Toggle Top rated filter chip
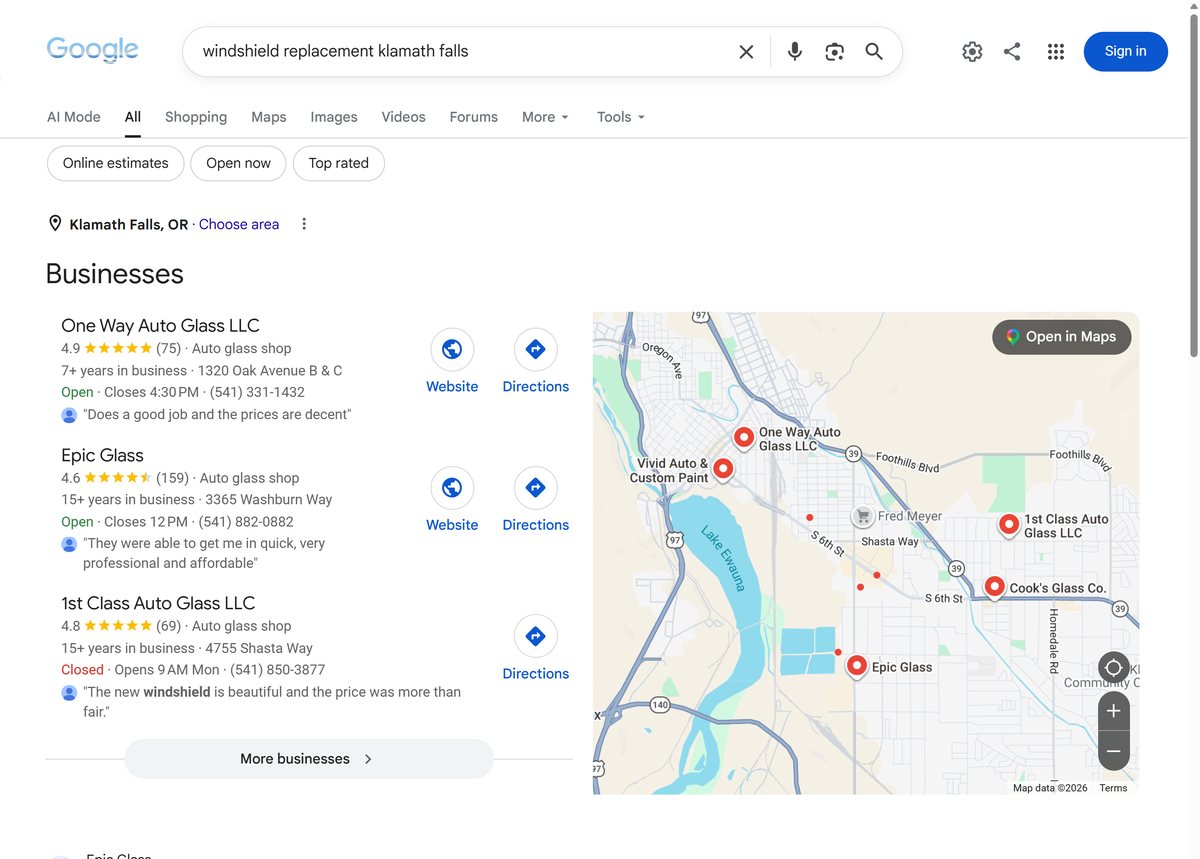Viewport: 1200px width, 859px height. [339, 163]
